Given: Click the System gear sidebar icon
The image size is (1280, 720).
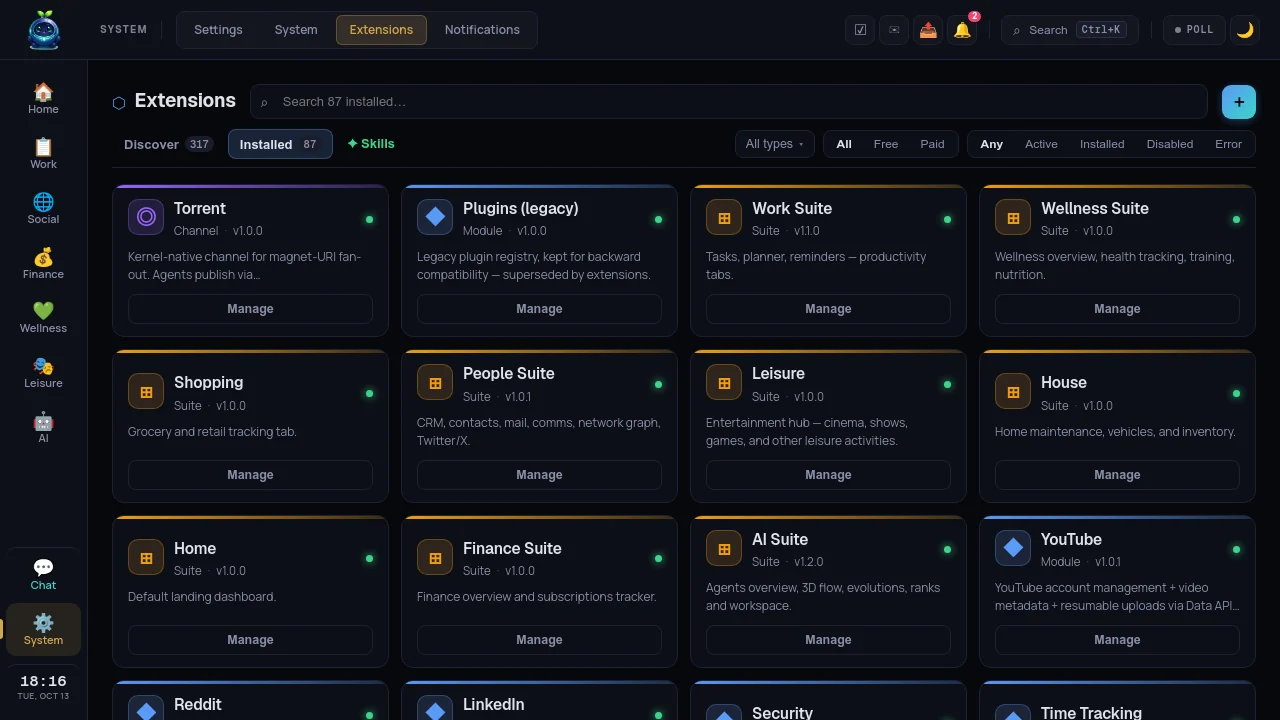Looking at the screenshot, I should click(43, 629).
